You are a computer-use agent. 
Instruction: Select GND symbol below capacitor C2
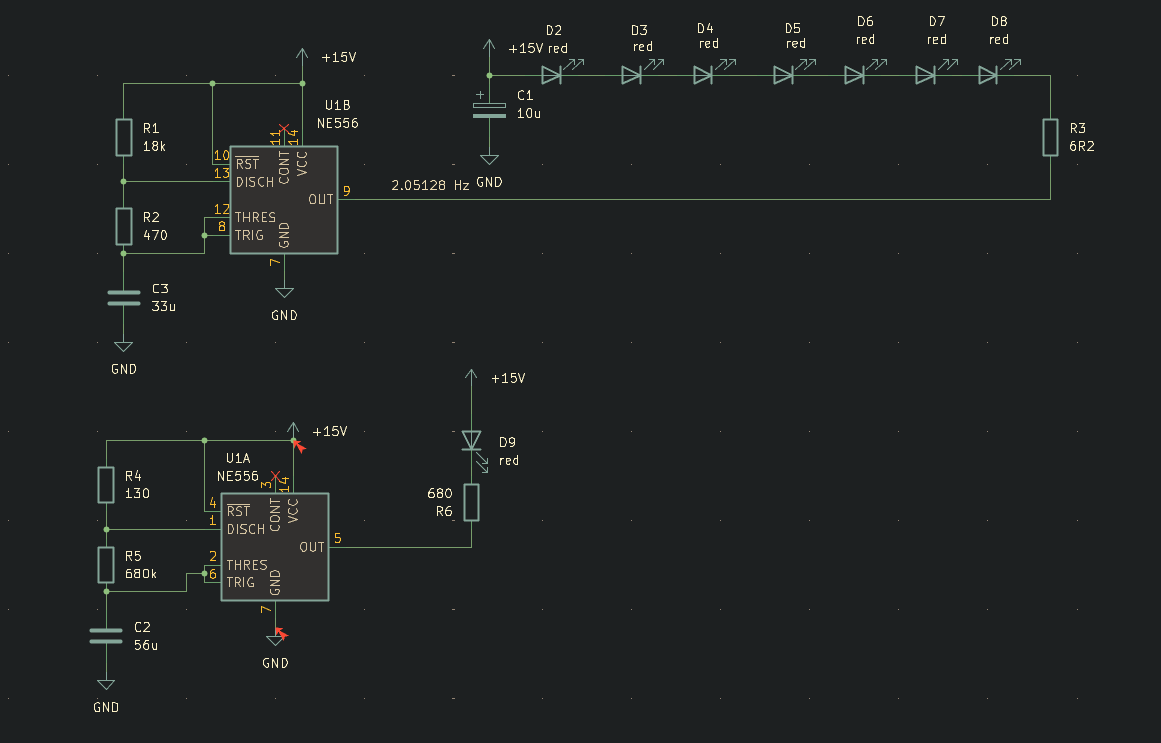(106, 685)
